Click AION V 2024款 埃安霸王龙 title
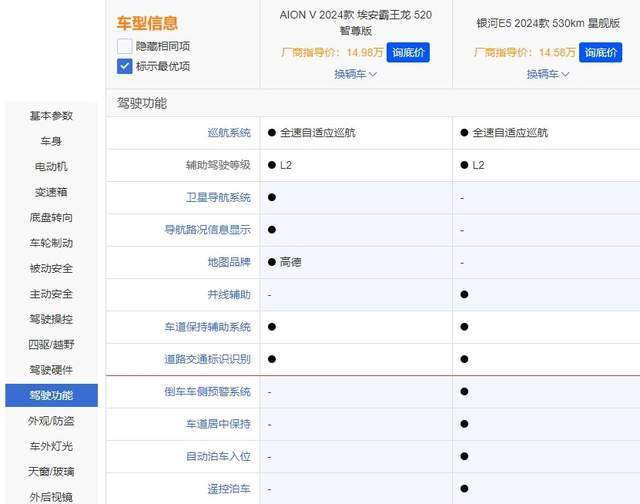The width and height of the screenshot is (640, 504). click(356, 22)
